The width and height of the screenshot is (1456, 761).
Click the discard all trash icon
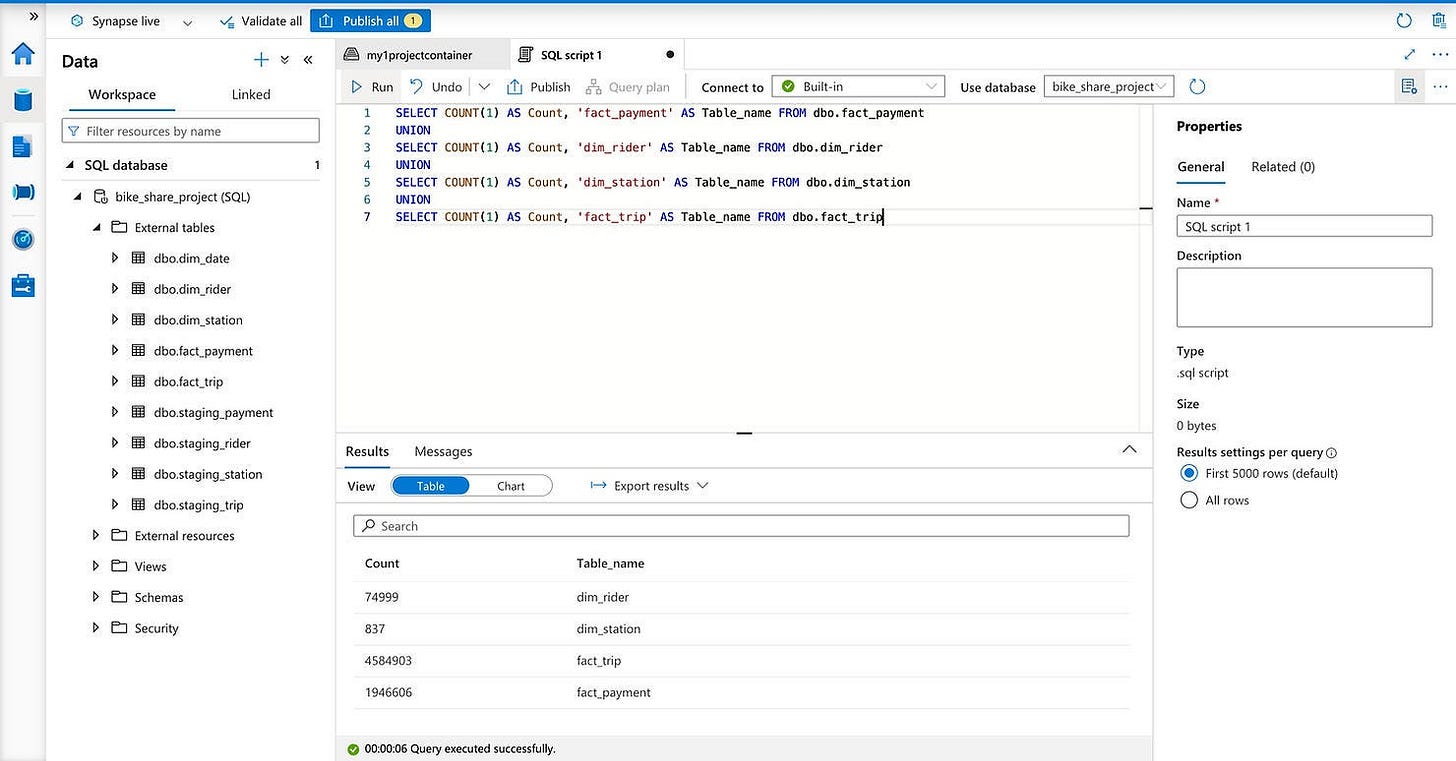point(1438,20)
